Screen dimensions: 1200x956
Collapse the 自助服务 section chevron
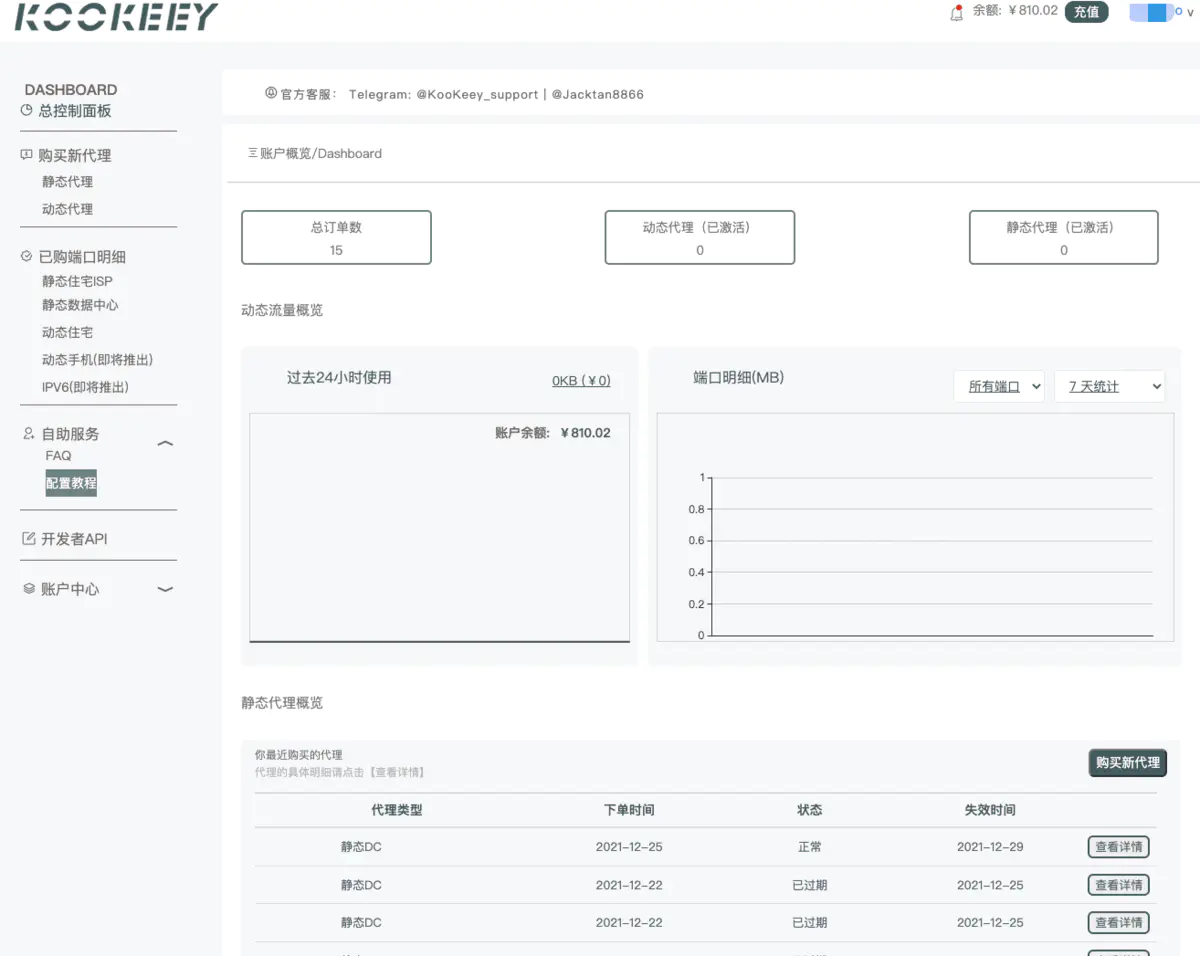click(166, 443)
